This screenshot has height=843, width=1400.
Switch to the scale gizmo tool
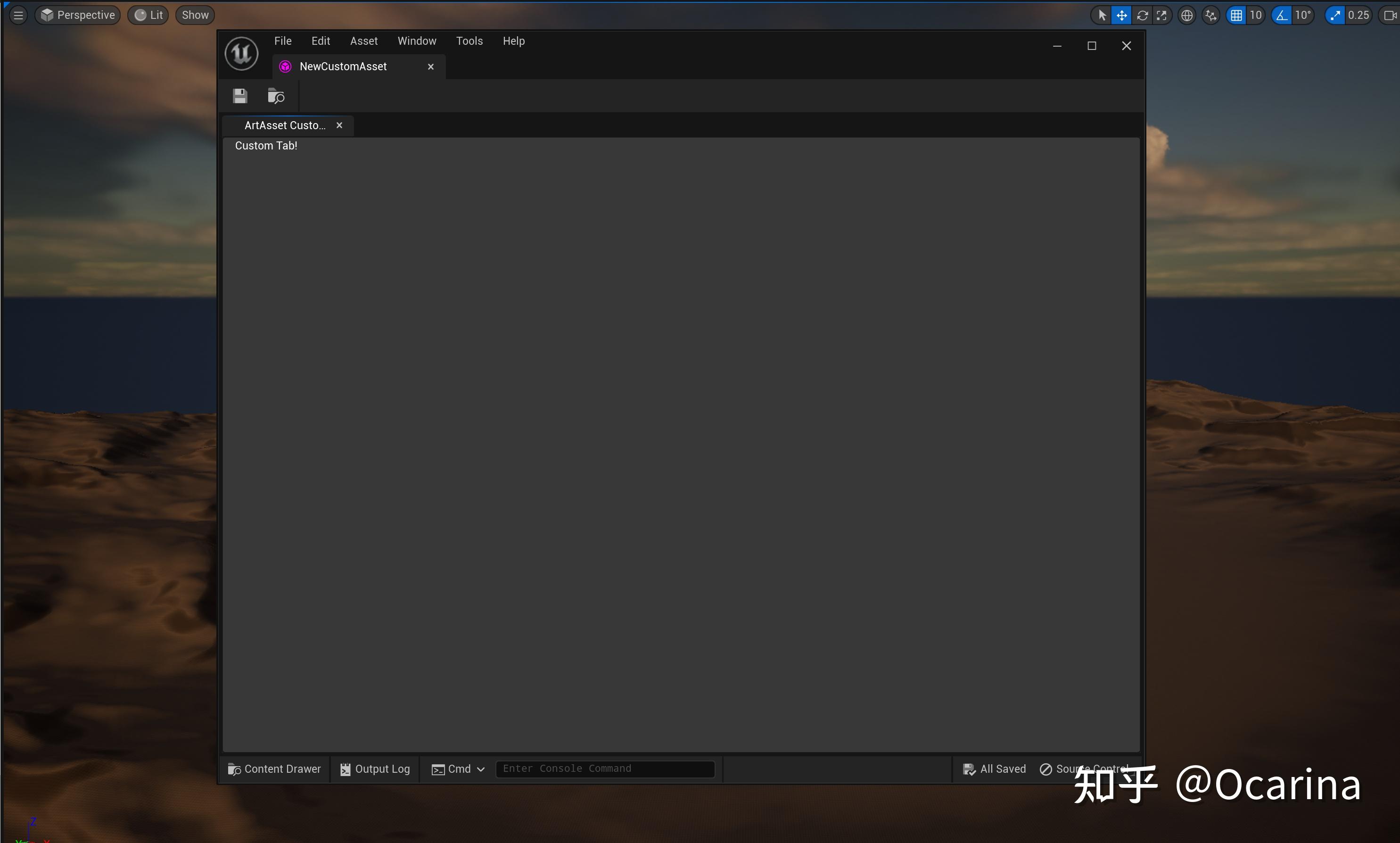click(x=1162, y=16)
